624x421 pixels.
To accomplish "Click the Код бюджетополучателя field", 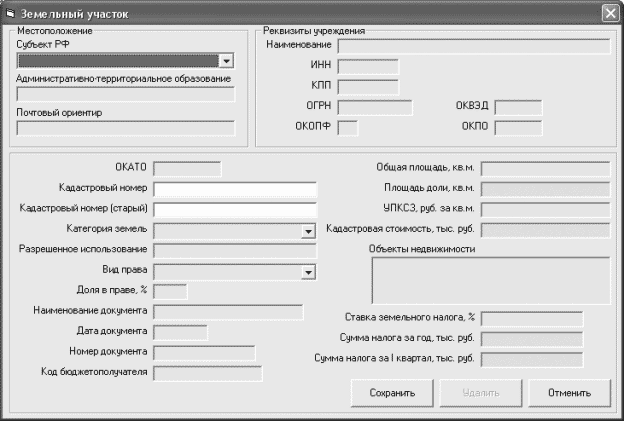I will click(x=207, y=373).
